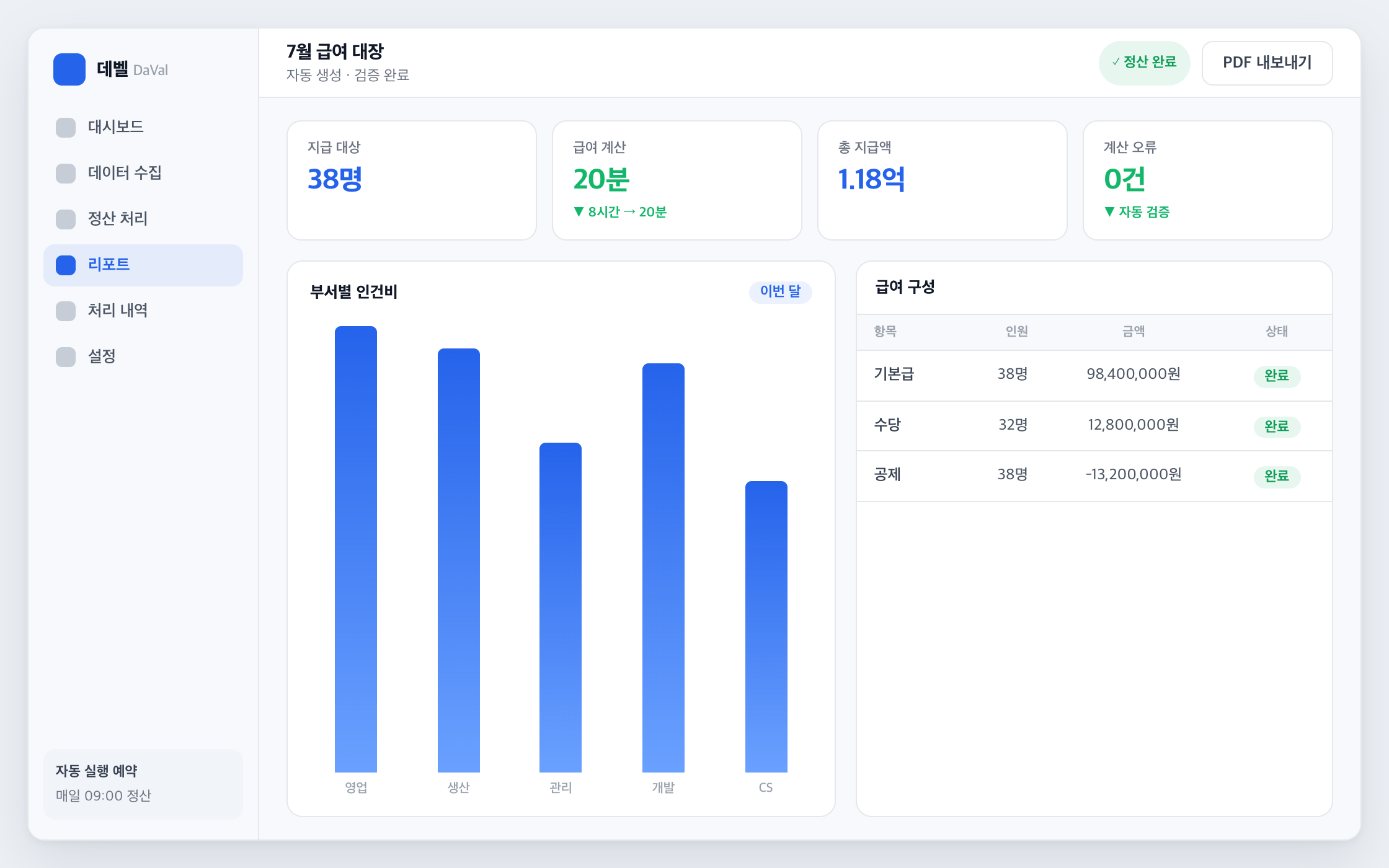The width and height of the screenshot is (1389, 868).
Task: Open the 자동 실행 예약 schedule card
Action: [143, 784]
